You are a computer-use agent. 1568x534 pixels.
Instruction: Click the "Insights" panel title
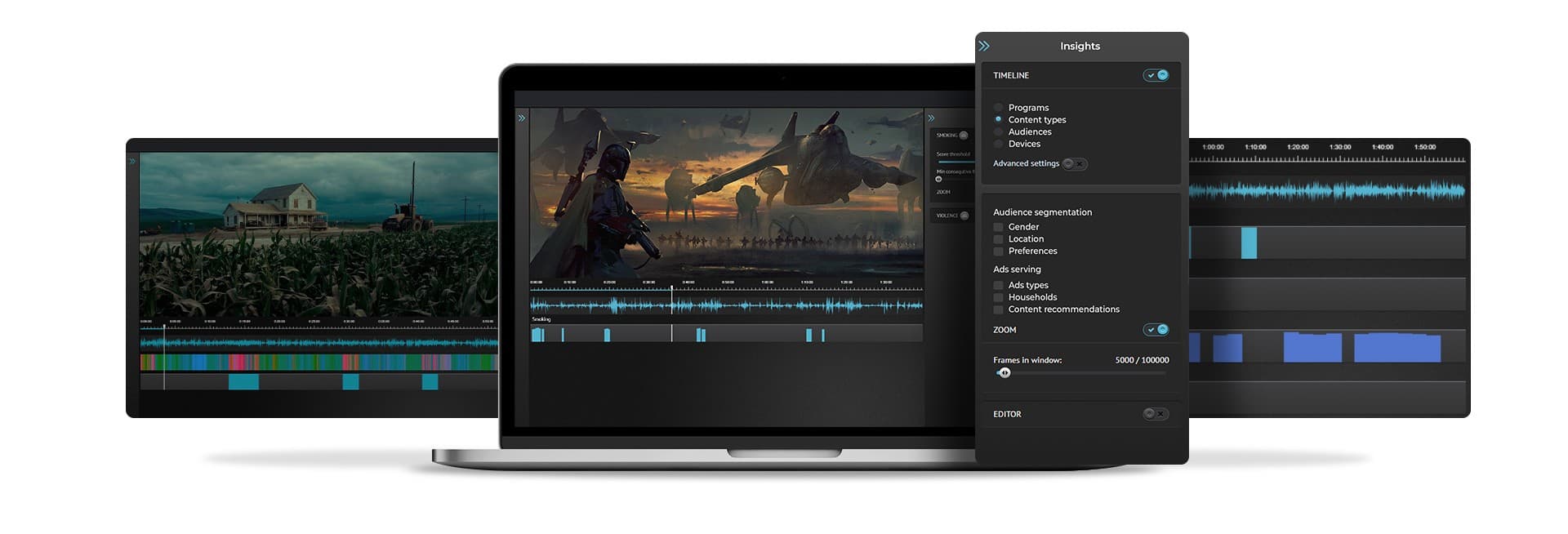pos(1080,47)
